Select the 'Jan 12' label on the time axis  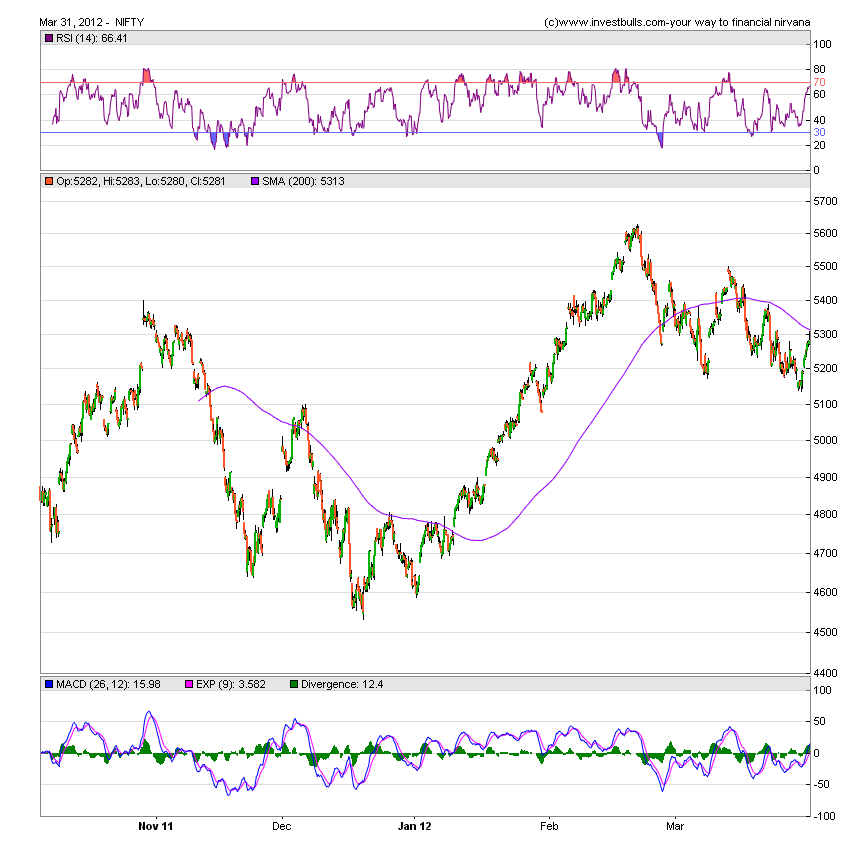pos(414,827)
